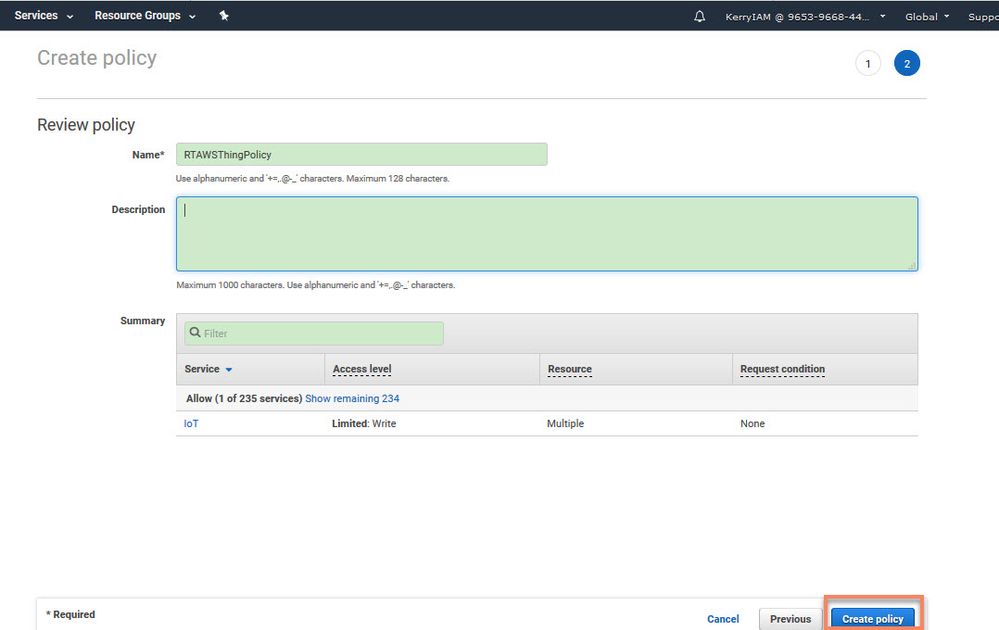Focus the Description text area
This screenshot has width=999, height=630.
(x=547, y=234)
